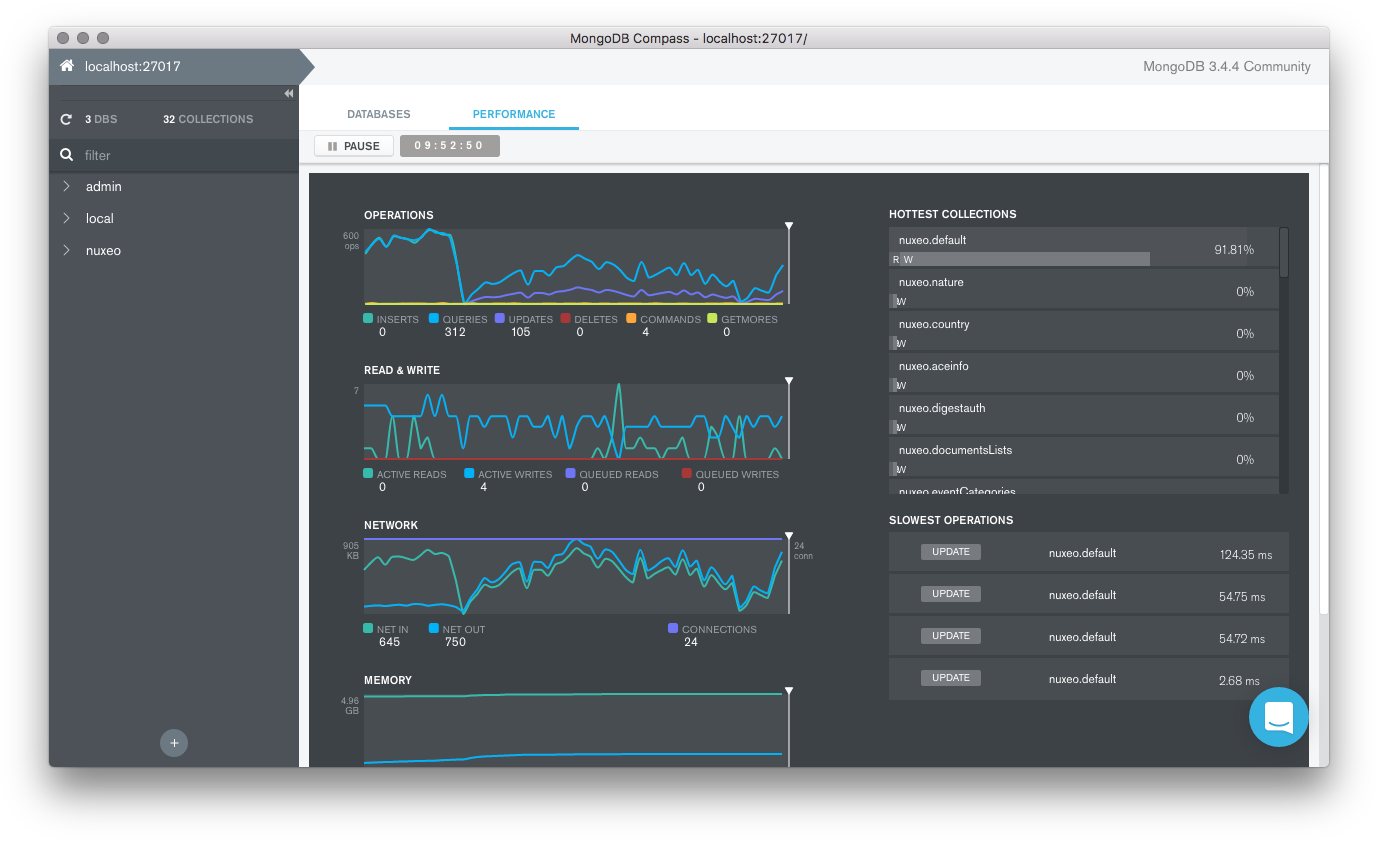Click the Net In legend swatch
Image resolution: width=1377 pixels, height=841 pixels.
pos(368,629)
